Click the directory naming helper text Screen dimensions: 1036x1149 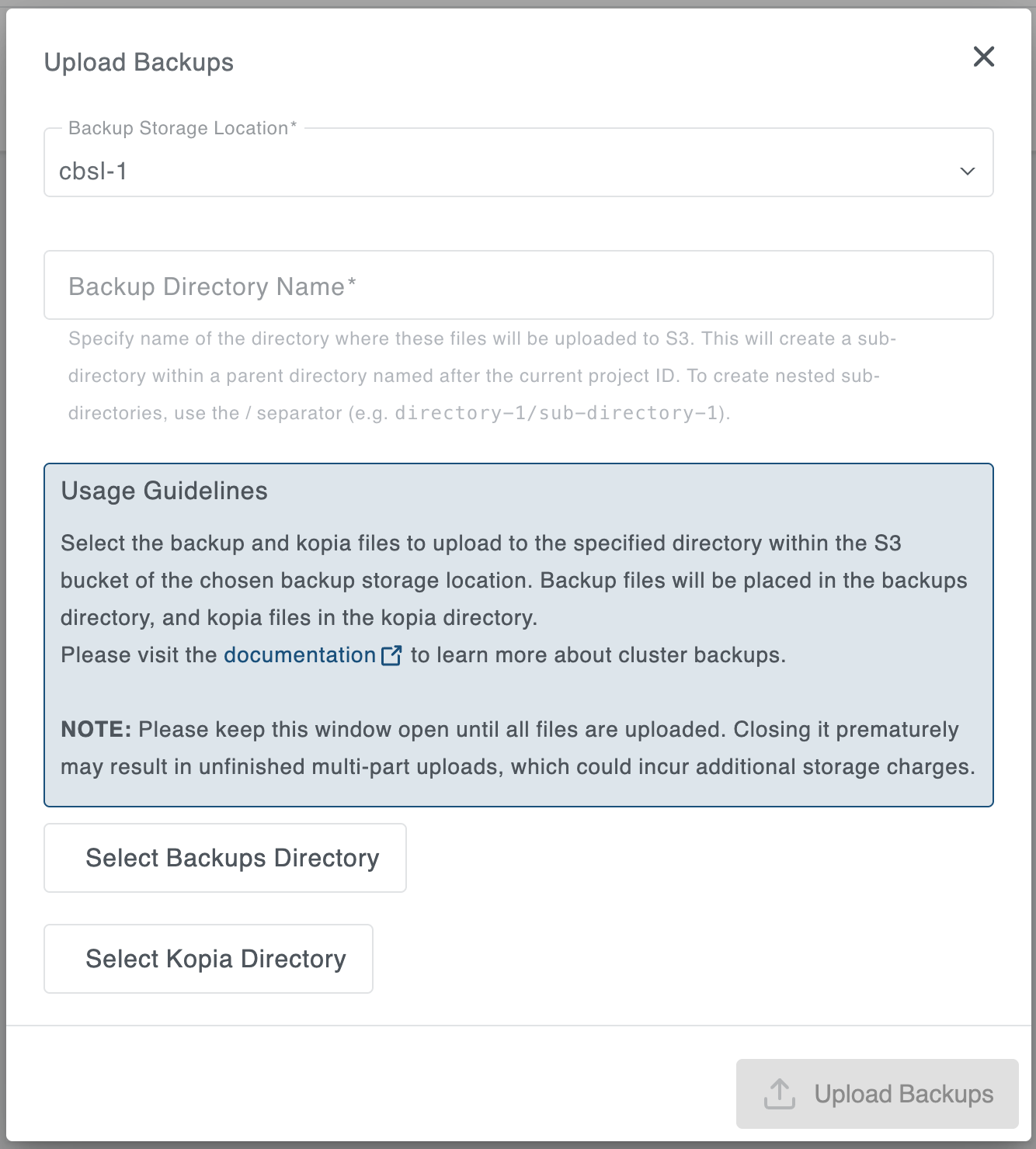pyautogui.click(x=481, y=376)
